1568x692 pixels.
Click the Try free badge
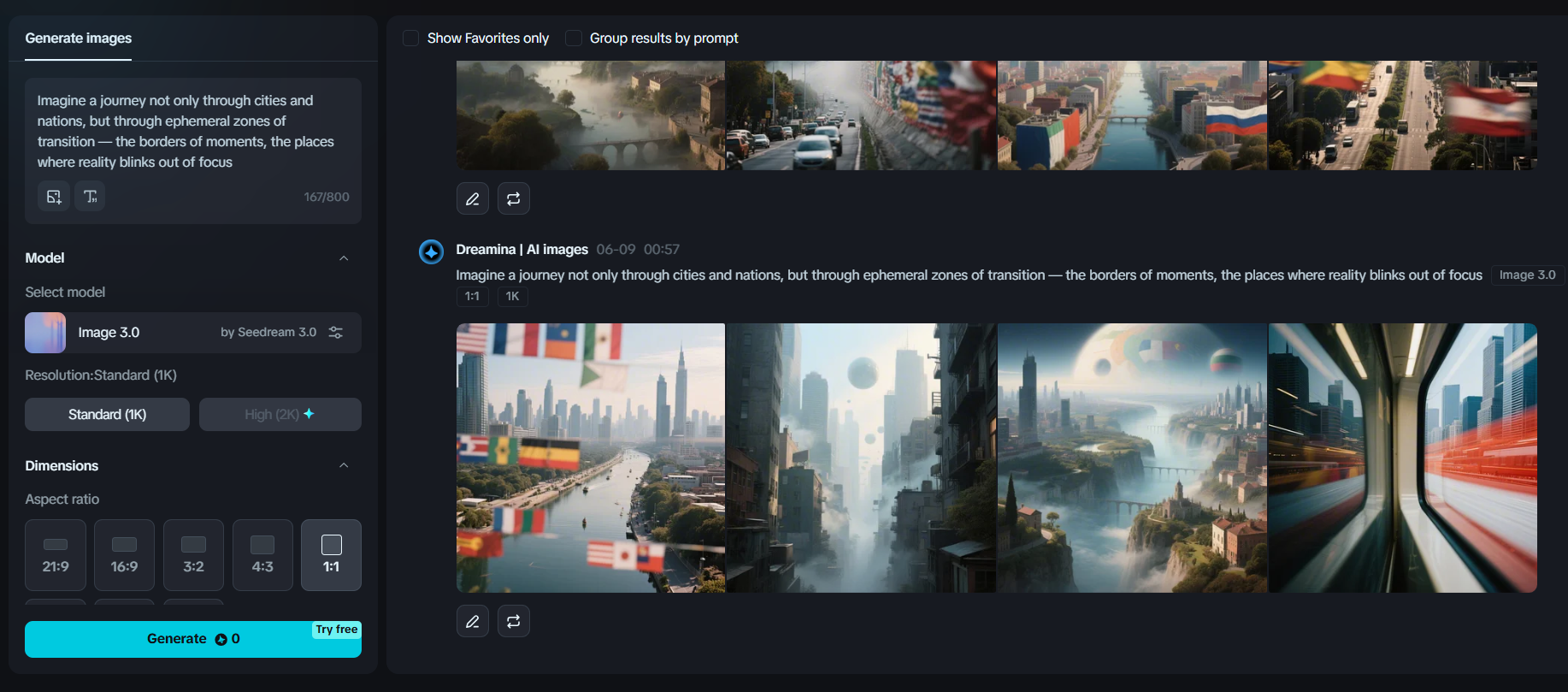click(x=337, y=630)
